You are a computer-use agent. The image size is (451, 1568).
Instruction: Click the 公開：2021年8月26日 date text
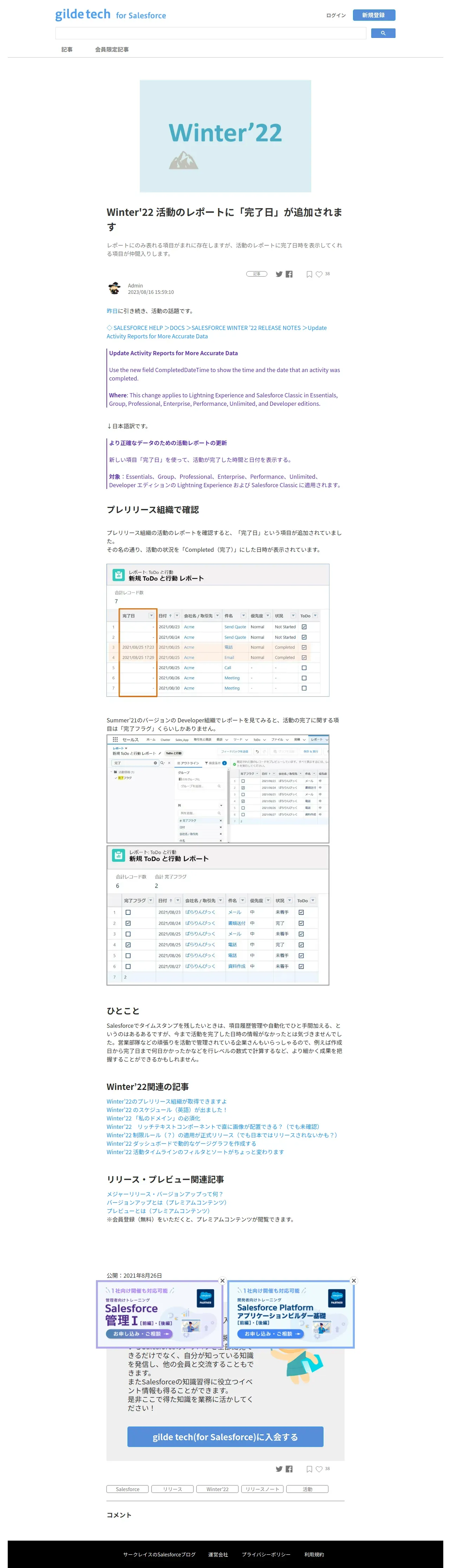pos(134,1275)
